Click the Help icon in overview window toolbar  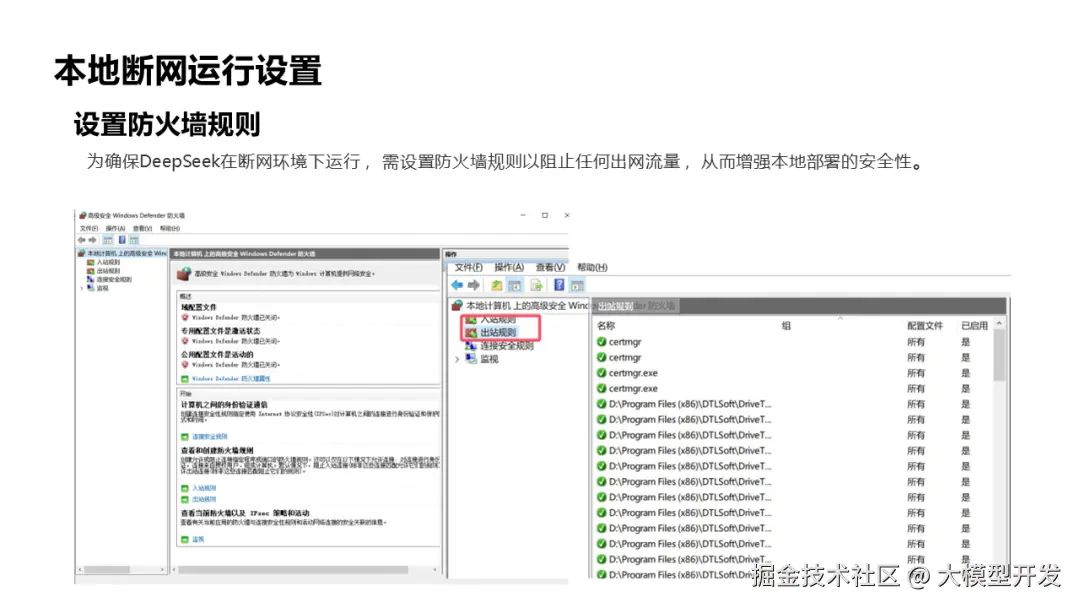pyautogui.click(x=122, y=240)
